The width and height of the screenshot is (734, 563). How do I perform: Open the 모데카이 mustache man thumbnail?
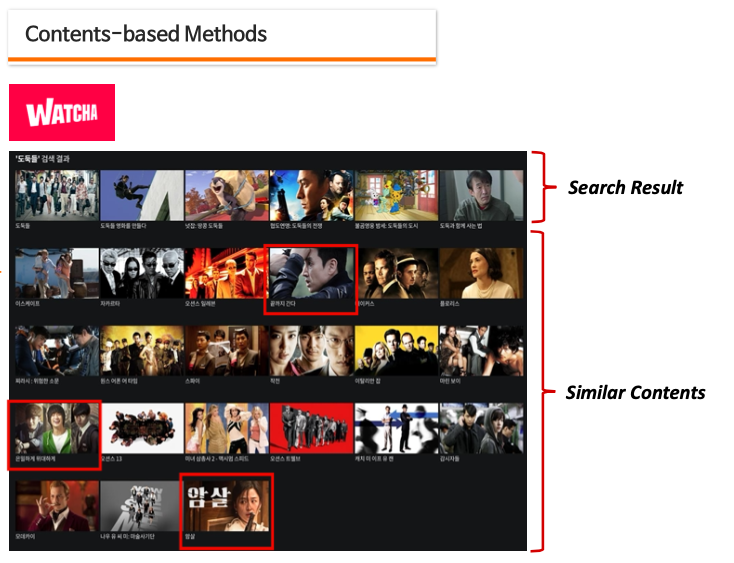pos(57,506)
